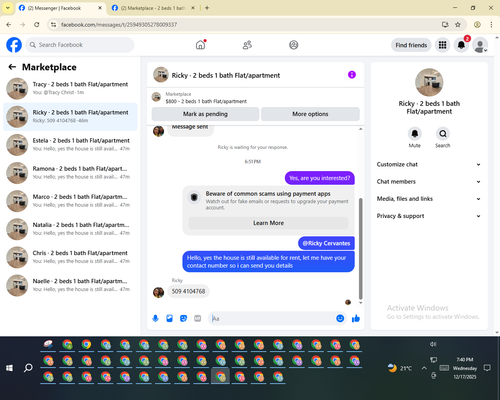Bookmark this page with the star icon
The image size is (500, 400).
pos(458,24)
